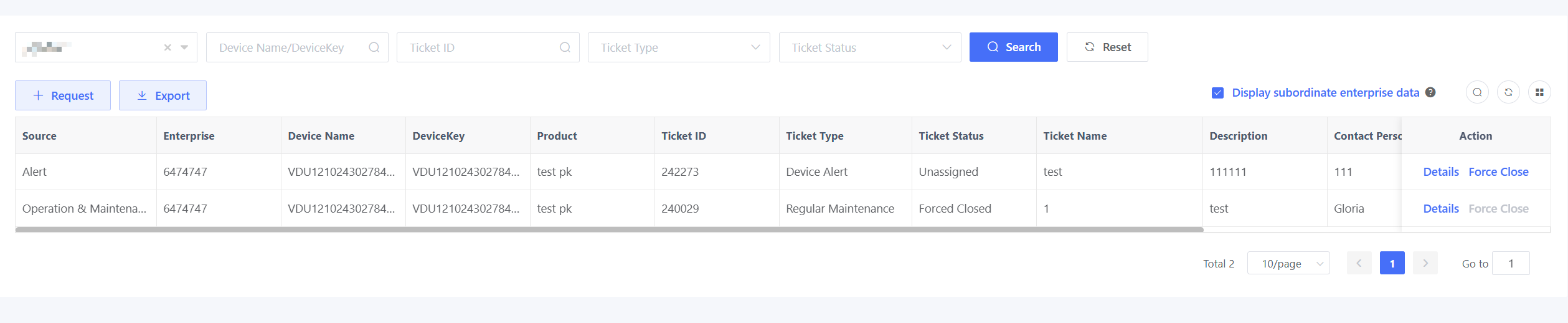
Task: Open the Ticket Status dropdown
Action: [869, 47]
